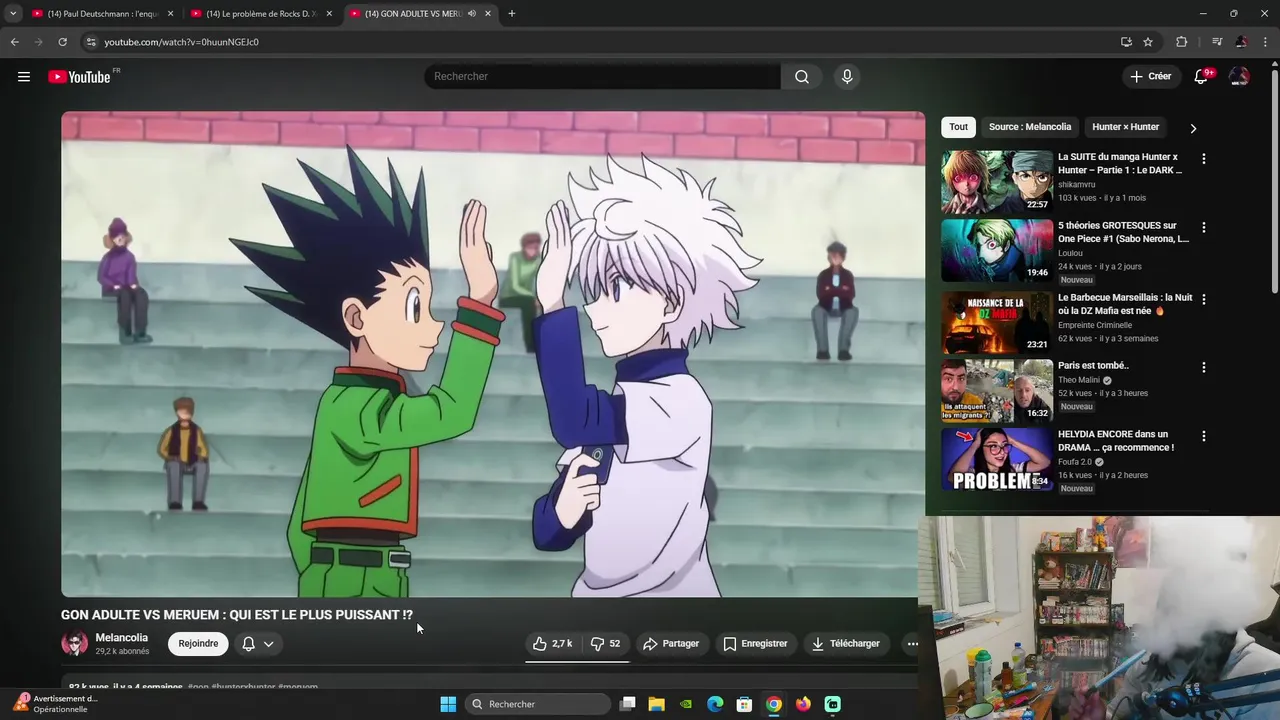
Task: Click the address bar URL
Action: [181, 42]
